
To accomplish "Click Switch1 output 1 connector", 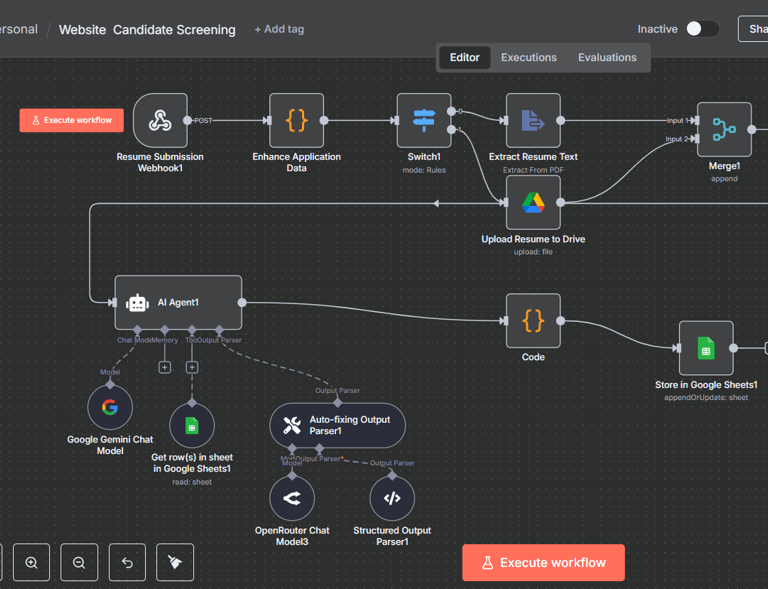I will coord(451,129).
